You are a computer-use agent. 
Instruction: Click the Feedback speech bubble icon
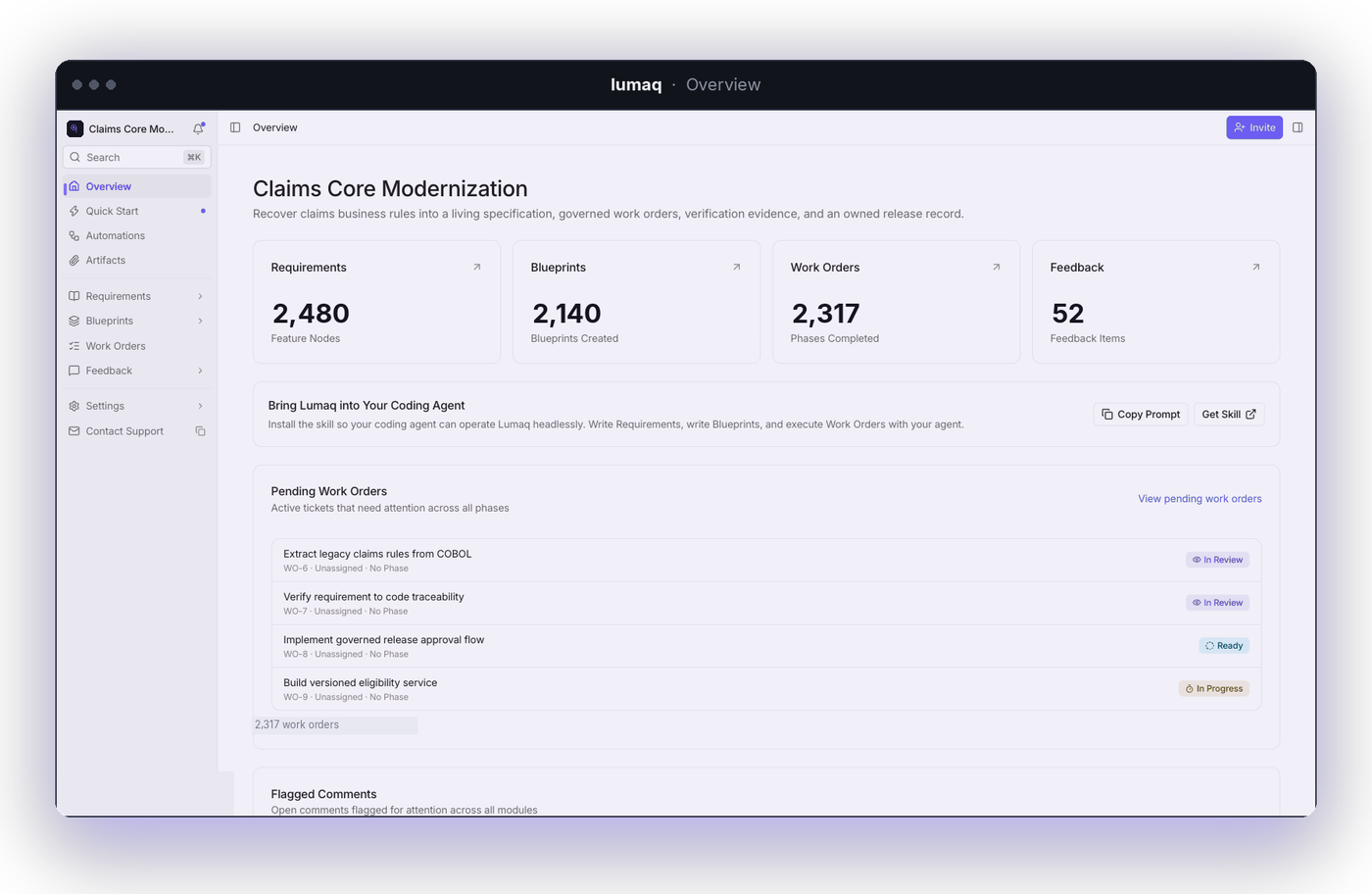click(74, 371)
